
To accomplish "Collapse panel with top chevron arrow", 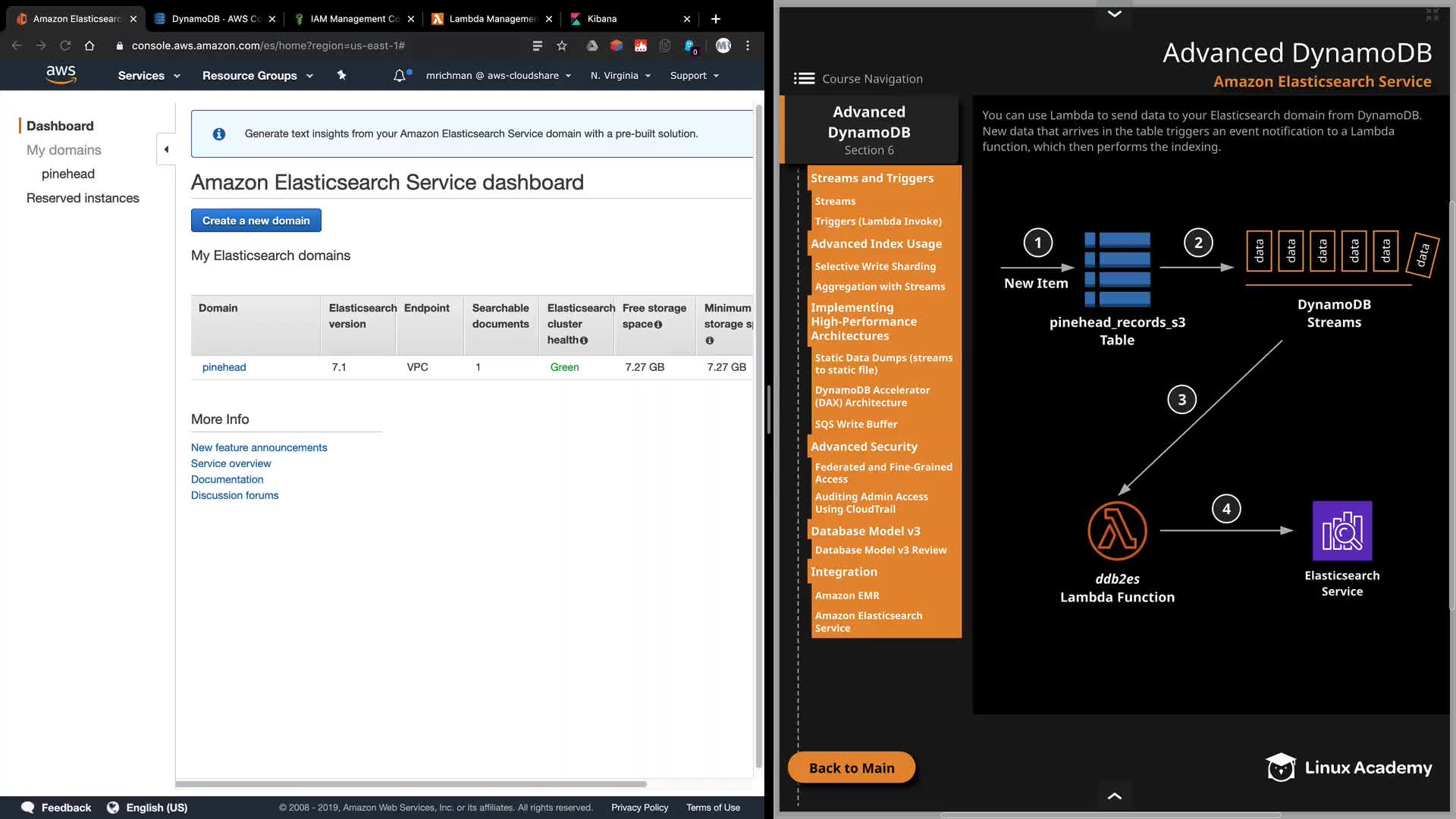I will (x=1114, y=14).
